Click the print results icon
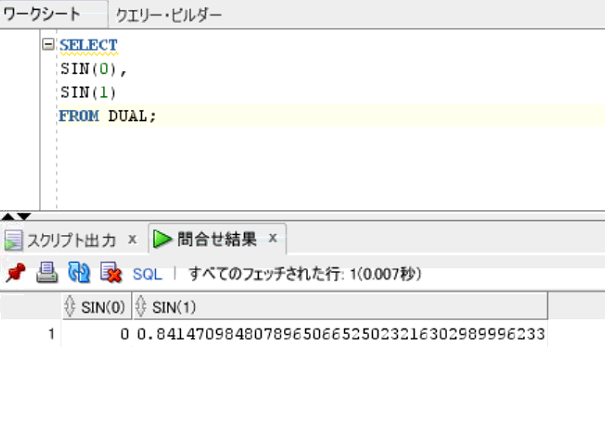Viewport: 605px width, 432px height. (x=46, y=272)
